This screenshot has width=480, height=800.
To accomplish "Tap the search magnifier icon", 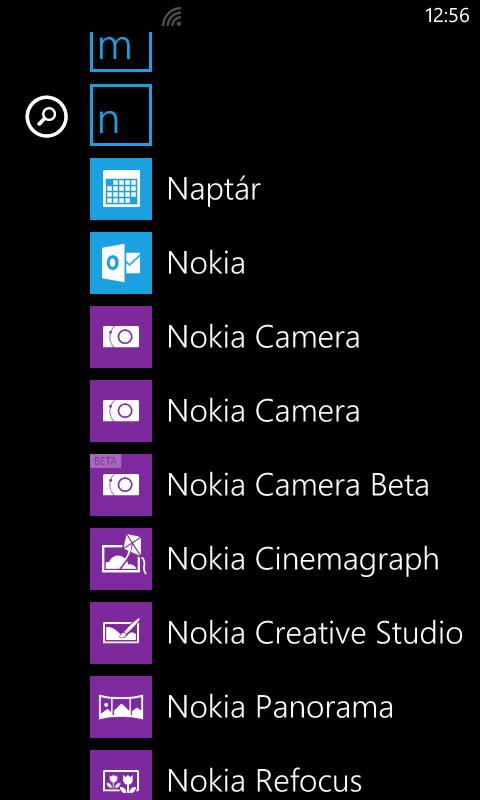I will [46, 118].
